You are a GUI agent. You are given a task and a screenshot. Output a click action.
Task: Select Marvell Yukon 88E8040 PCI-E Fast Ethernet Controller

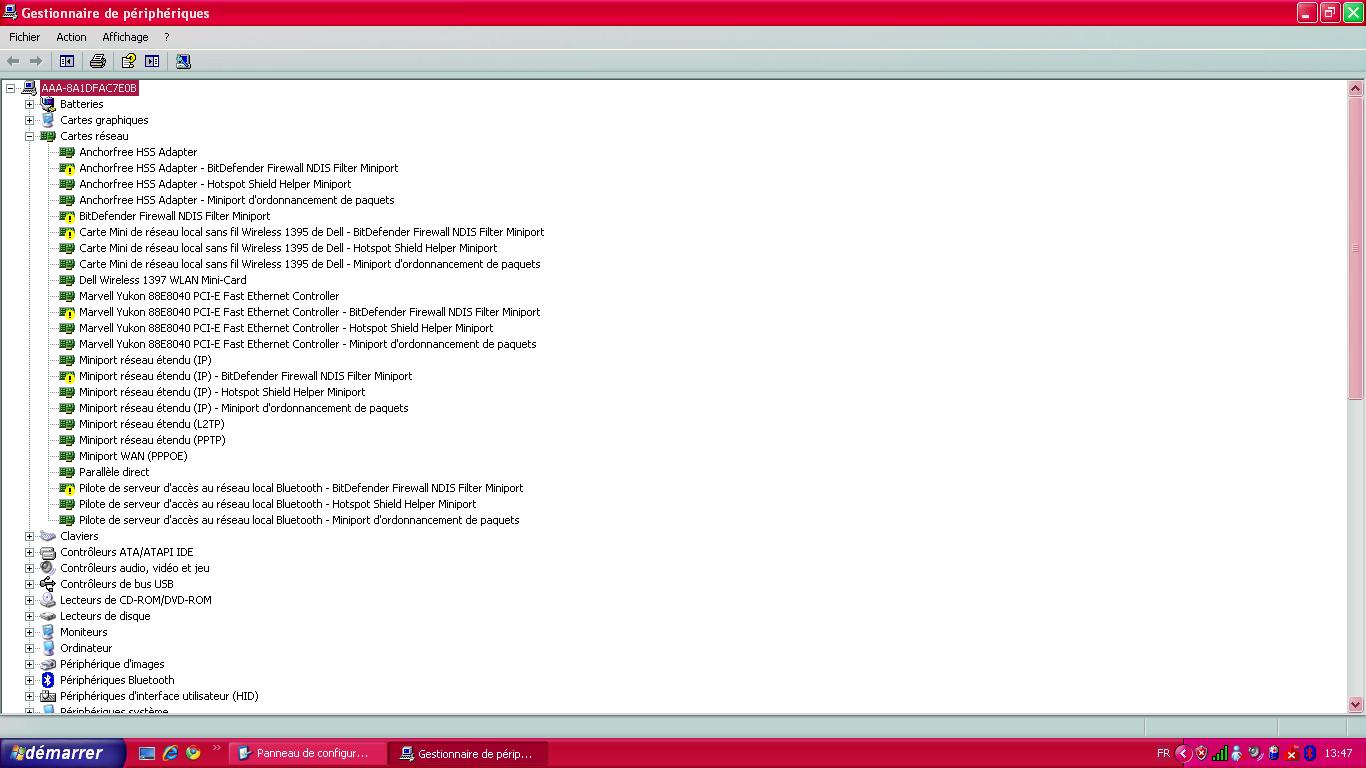click(209, 296)
